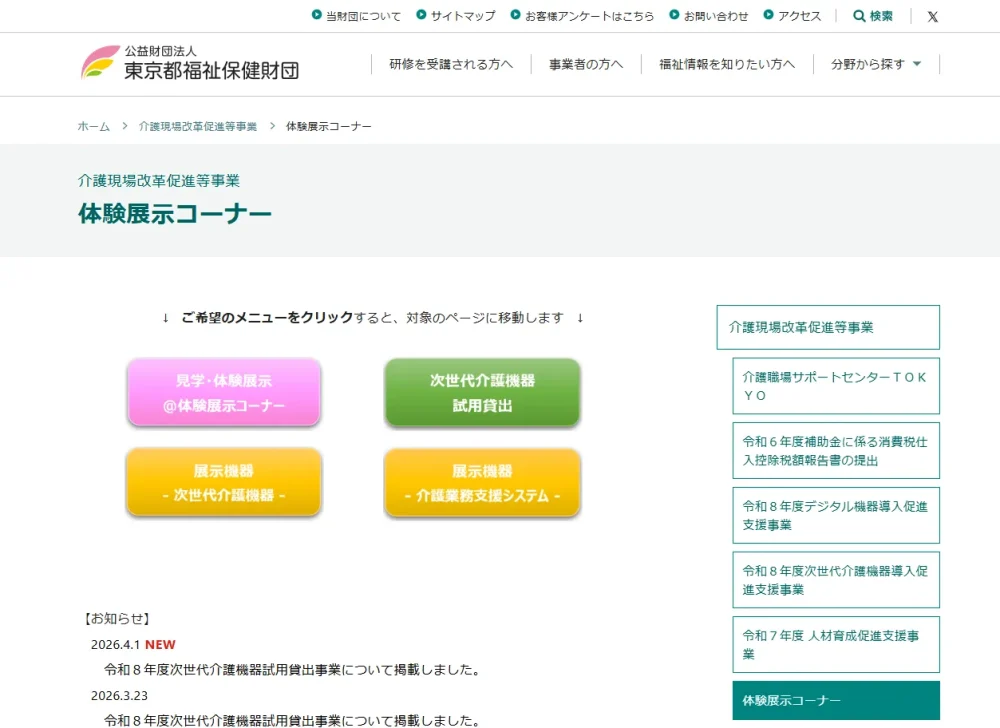Click bullet icon beside お客様アンケートはこちら
Viewport: 1000px width, 728px height.
[515, 15]
